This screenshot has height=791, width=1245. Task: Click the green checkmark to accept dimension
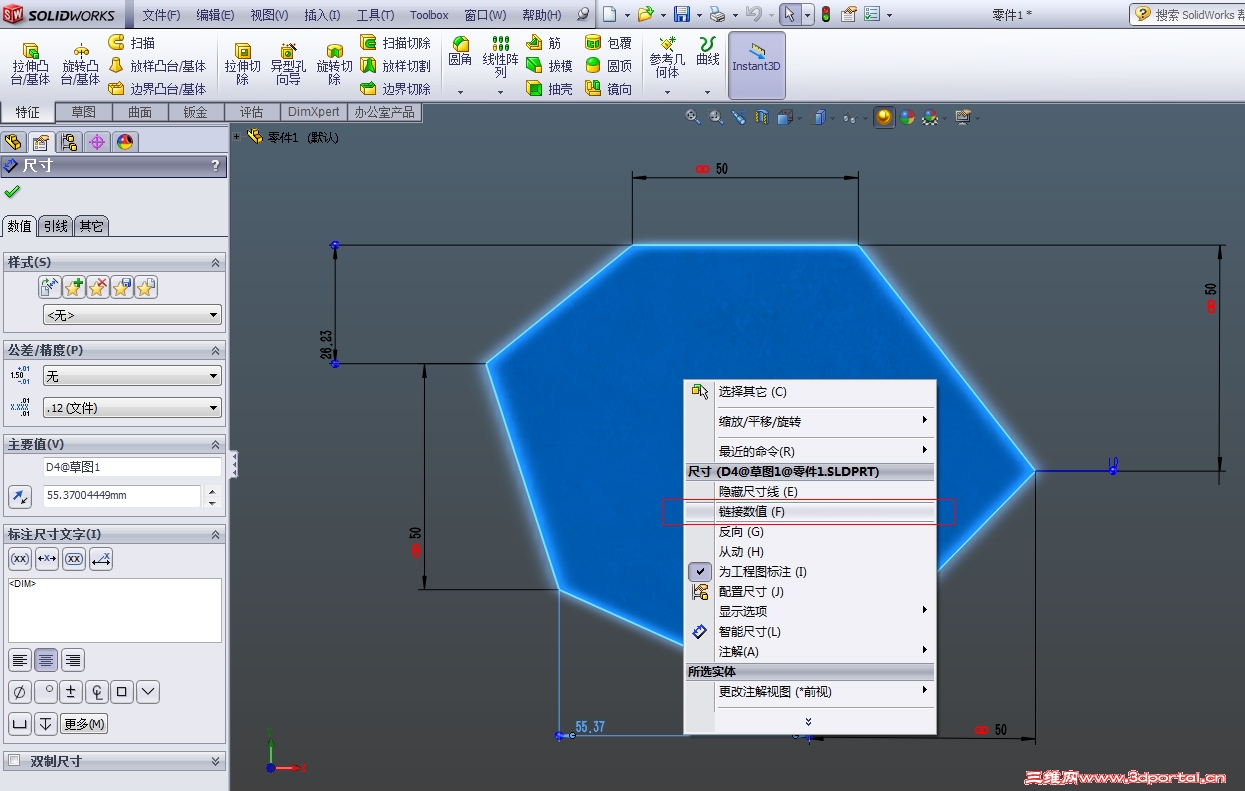[12, 191]
